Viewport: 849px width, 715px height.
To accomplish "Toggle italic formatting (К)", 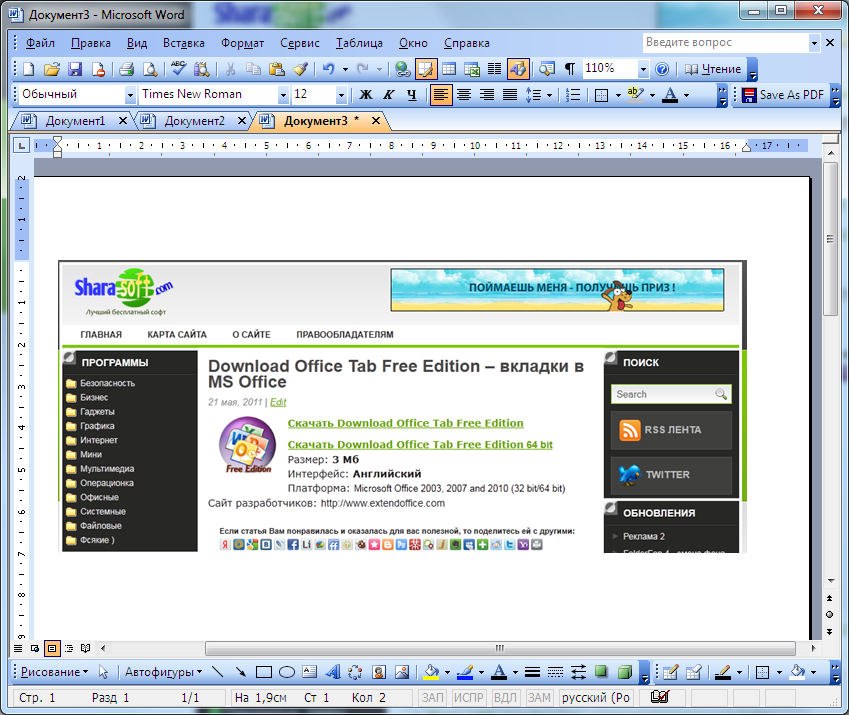I will (x=389, y=95).
